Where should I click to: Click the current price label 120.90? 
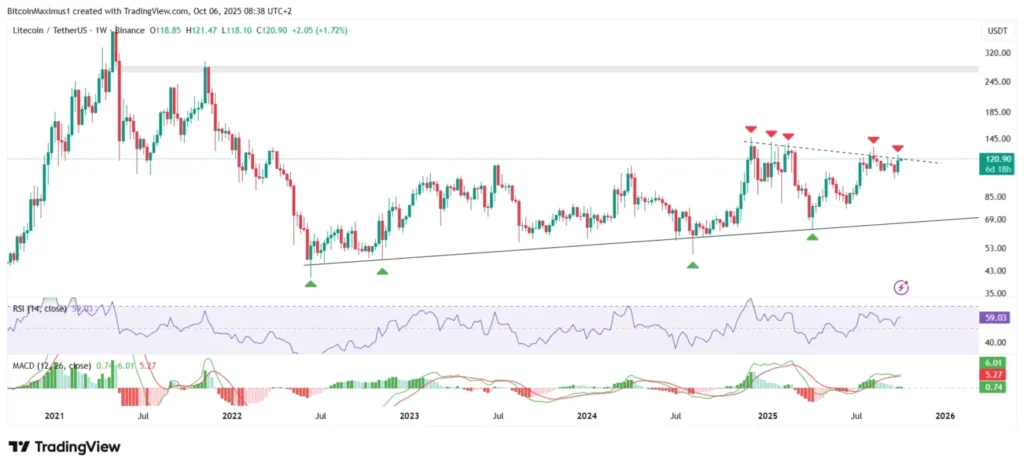(996, 159)
